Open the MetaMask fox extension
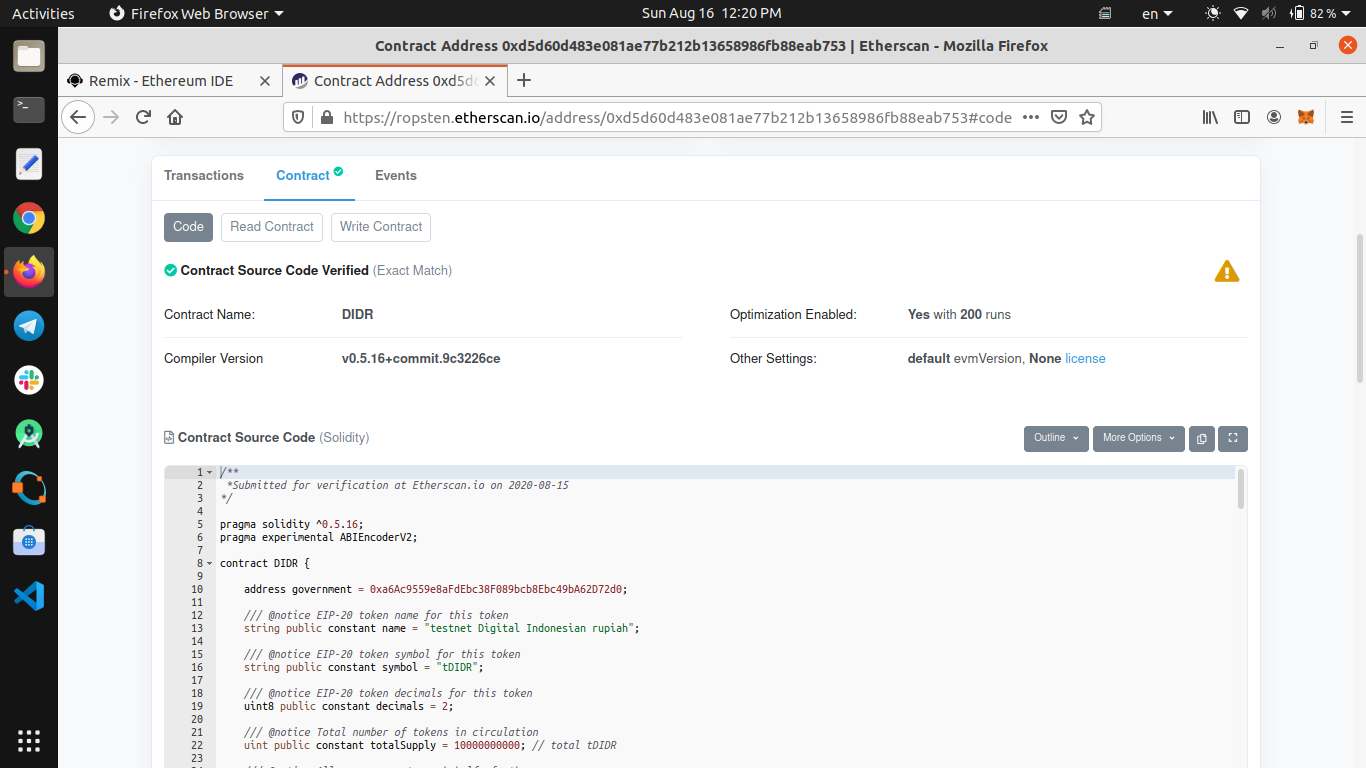 pos(1306,117)
